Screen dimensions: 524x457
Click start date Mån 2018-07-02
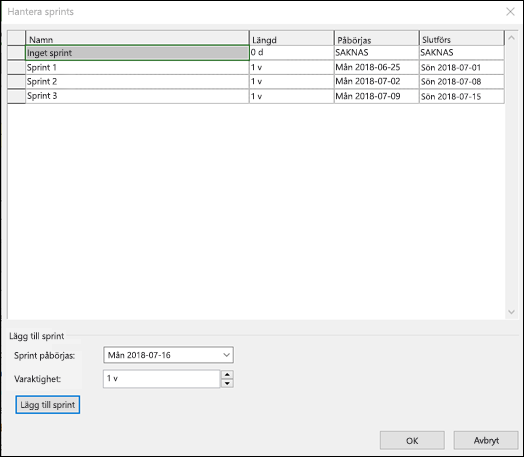tap(376, 82)
